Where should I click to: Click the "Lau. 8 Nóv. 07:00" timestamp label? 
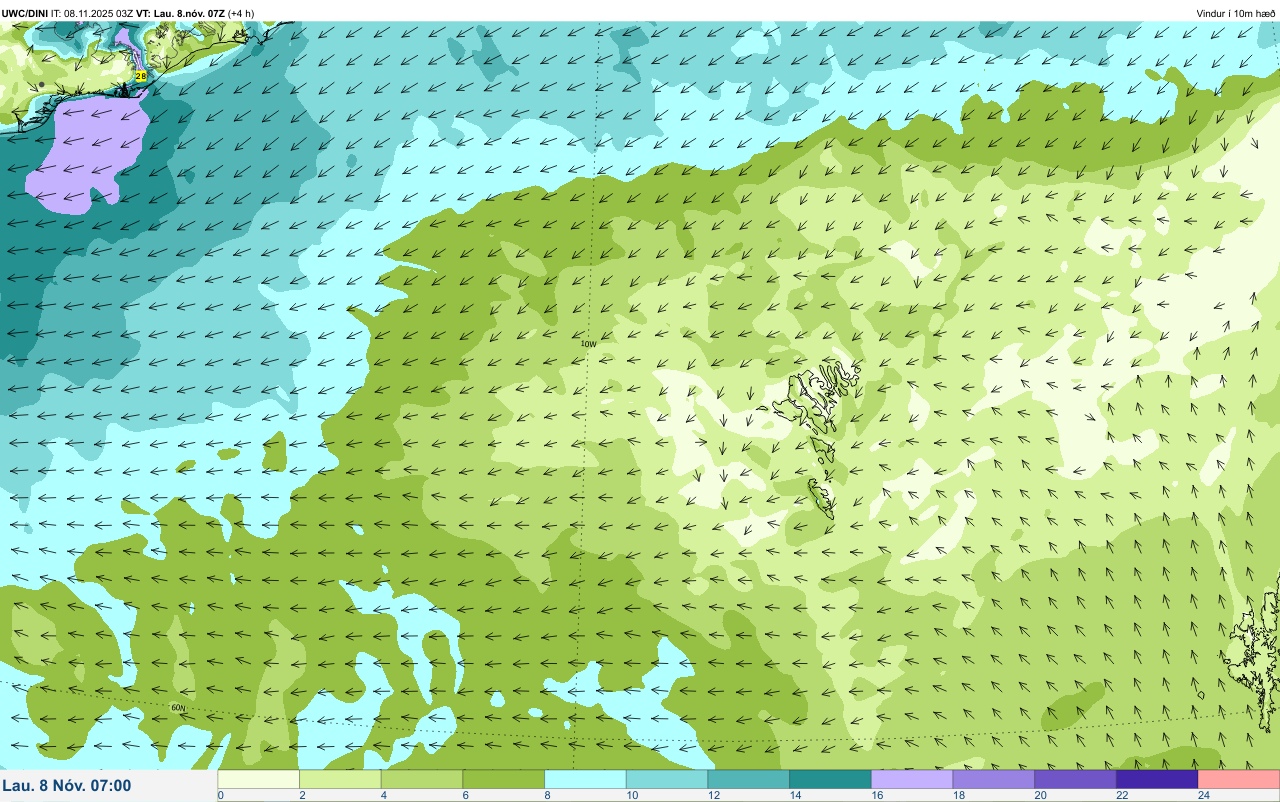[67, 786]
